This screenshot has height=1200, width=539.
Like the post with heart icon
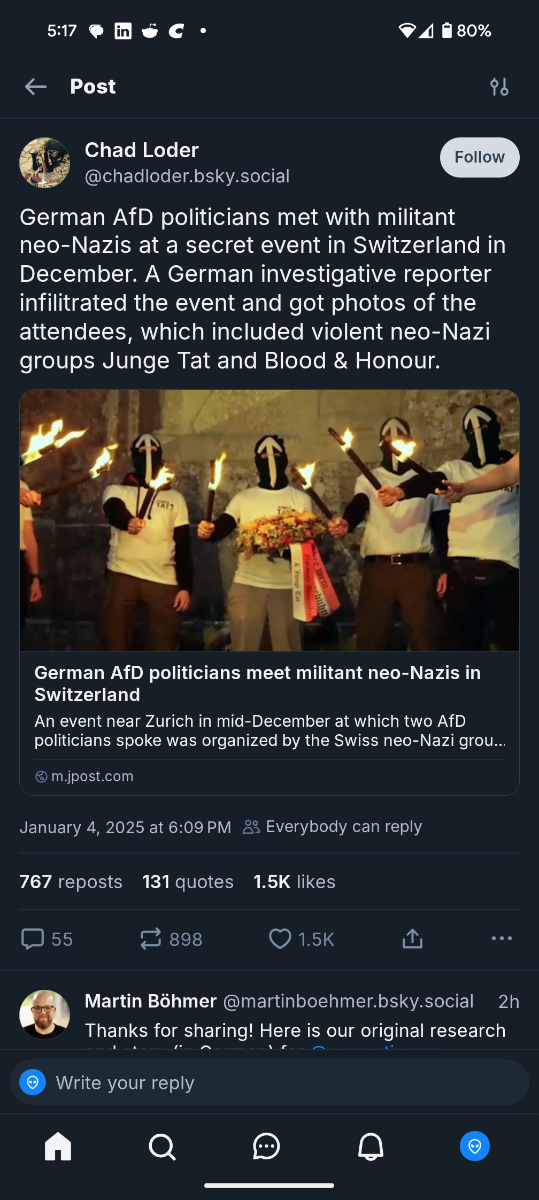(x=281, y=939)
